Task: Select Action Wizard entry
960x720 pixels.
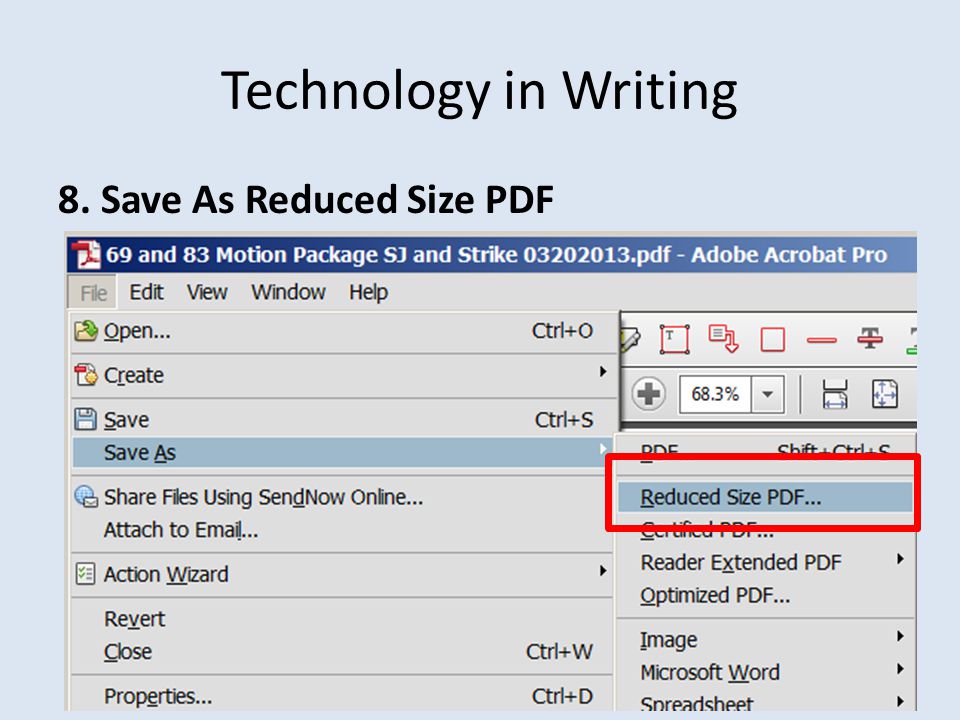Action: click(342, 574)
